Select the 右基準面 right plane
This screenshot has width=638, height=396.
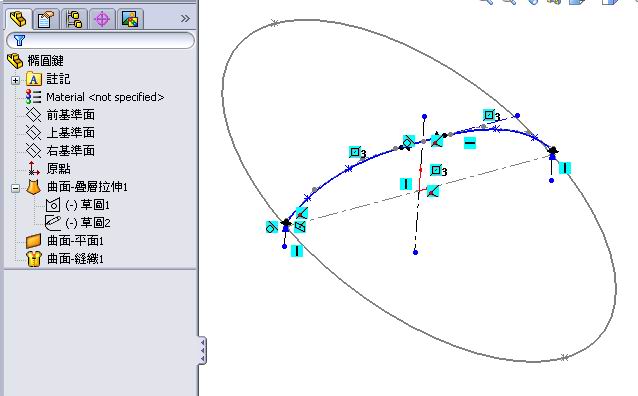(x=70, y=151)
